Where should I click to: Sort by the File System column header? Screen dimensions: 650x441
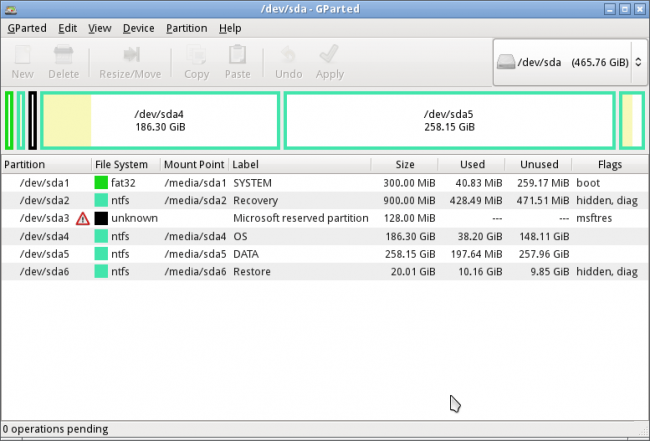[x=123, y=164]
